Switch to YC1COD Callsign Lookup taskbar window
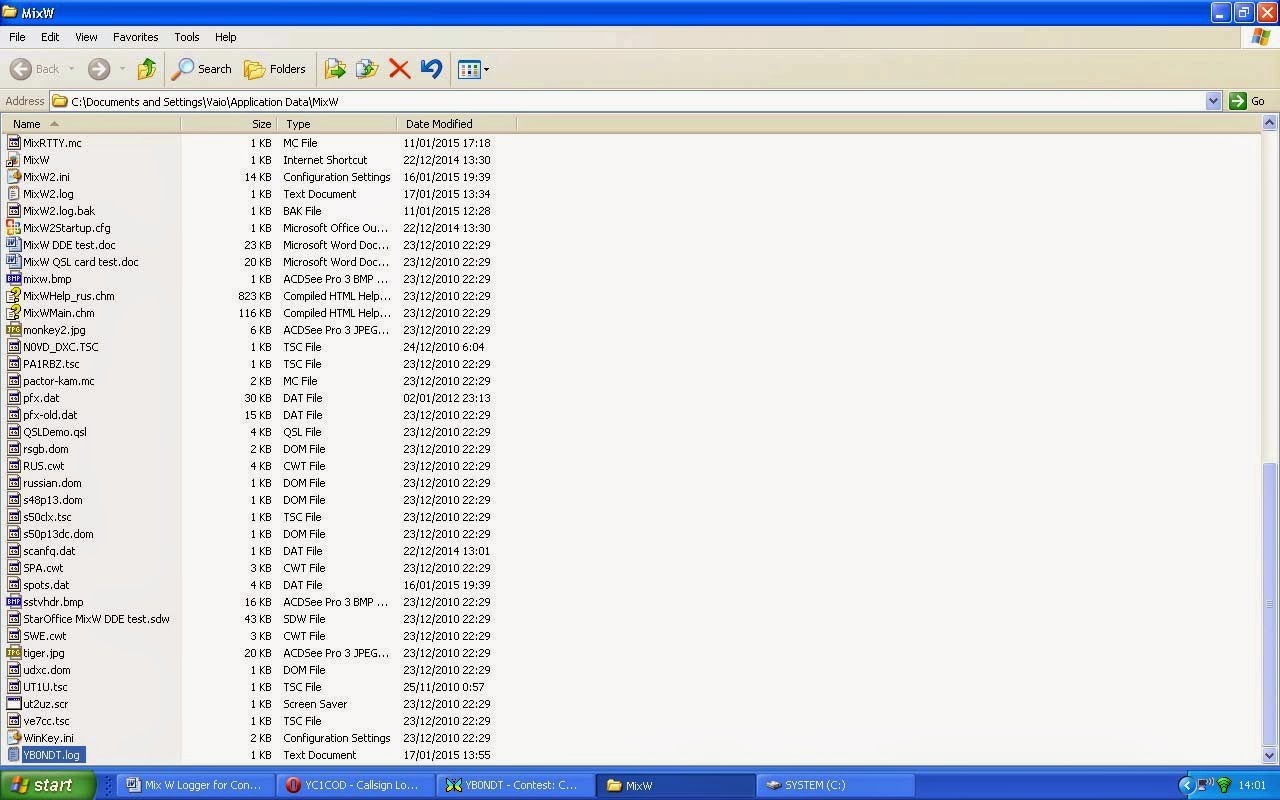This screenshot has width=1280, height=800. [x=356, y=785]
